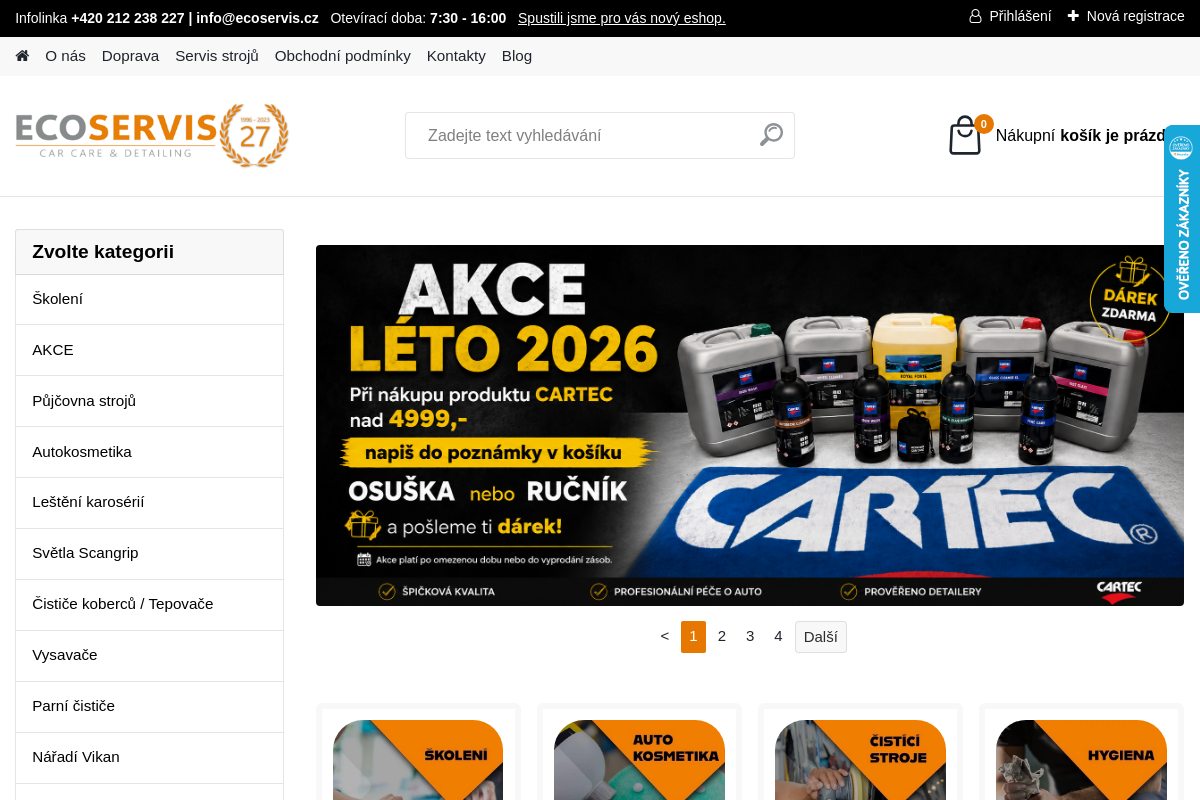Open the Půjčovna strojů category
1200x800 pixels.
tap(150, 401)
